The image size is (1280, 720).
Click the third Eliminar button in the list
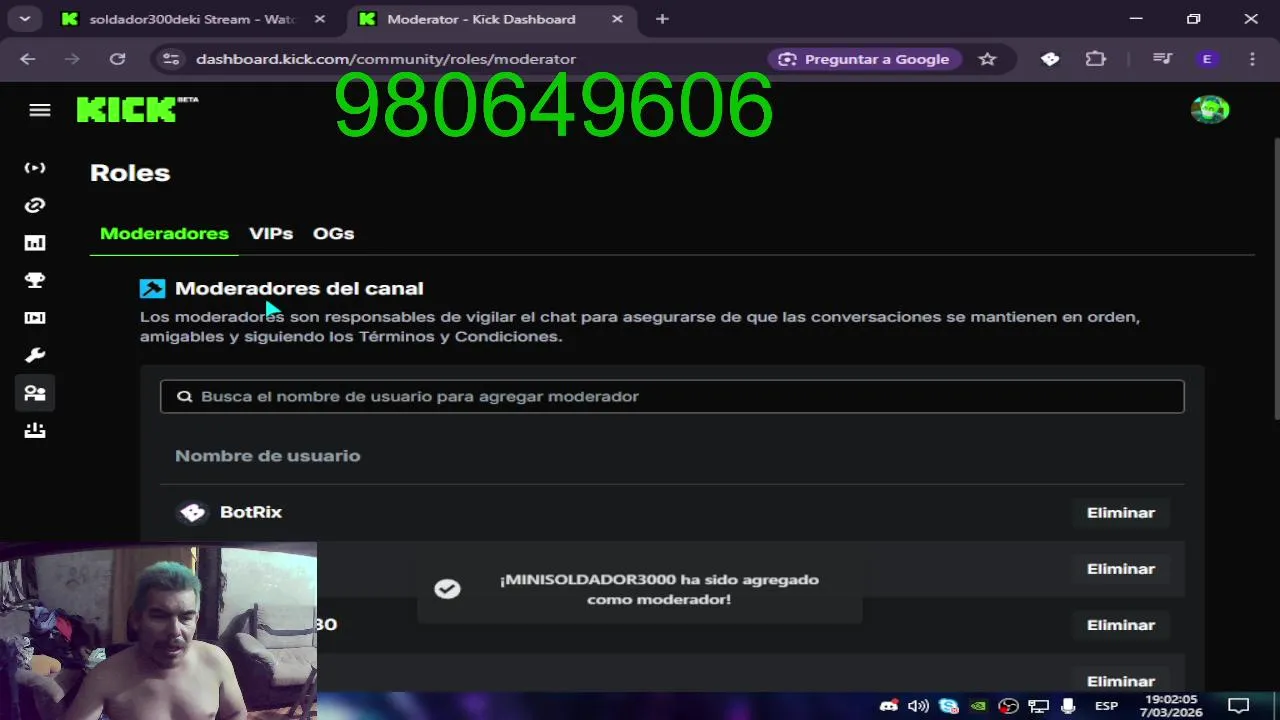(x=1121, y=625)
